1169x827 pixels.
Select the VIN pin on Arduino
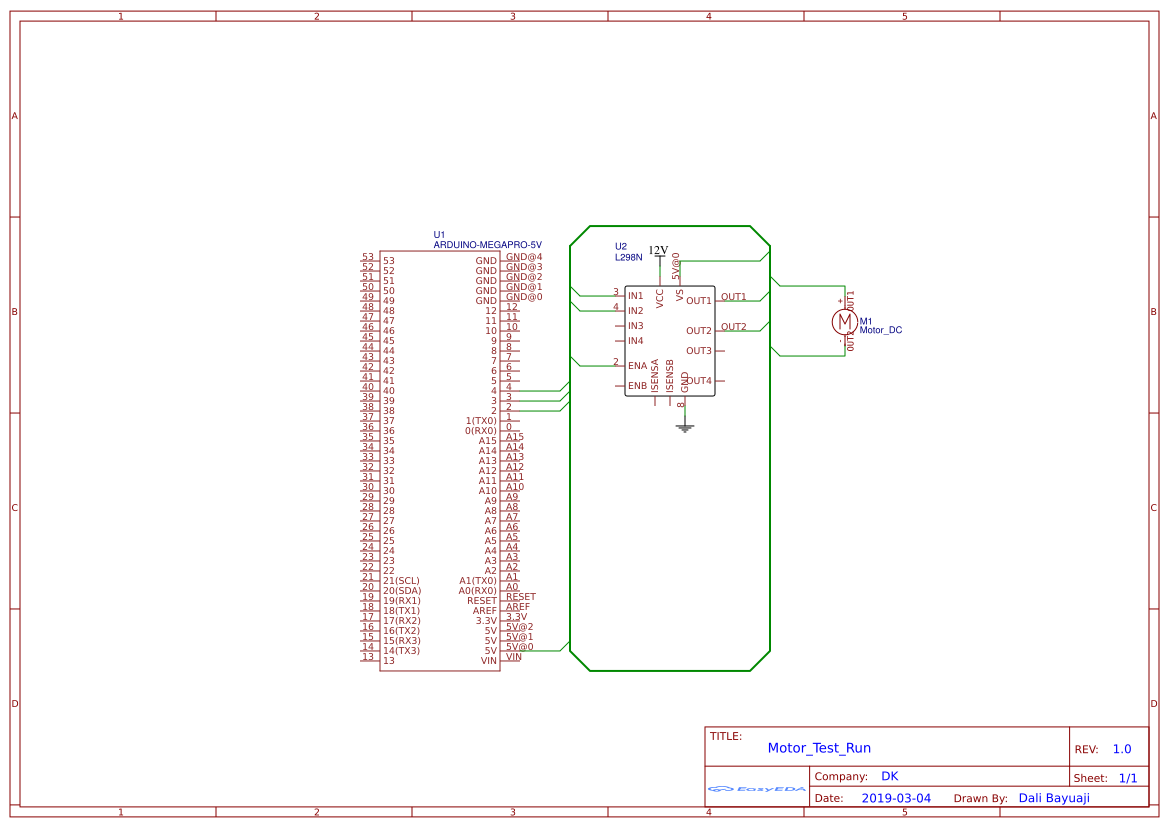click(x=489, y=661)
